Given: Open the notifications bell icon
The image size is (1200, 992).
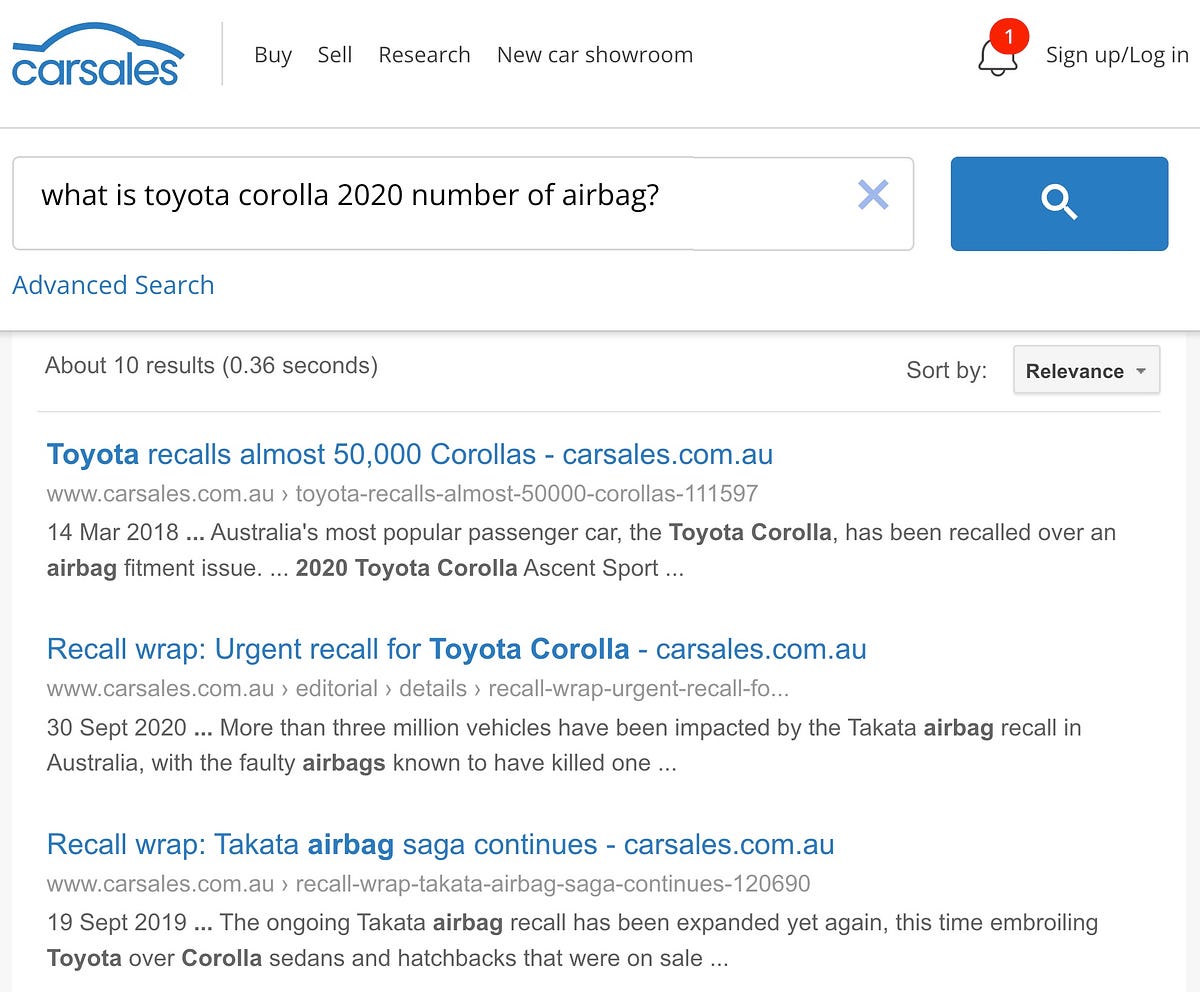Looking at the screenshot, I should [998, 58].
